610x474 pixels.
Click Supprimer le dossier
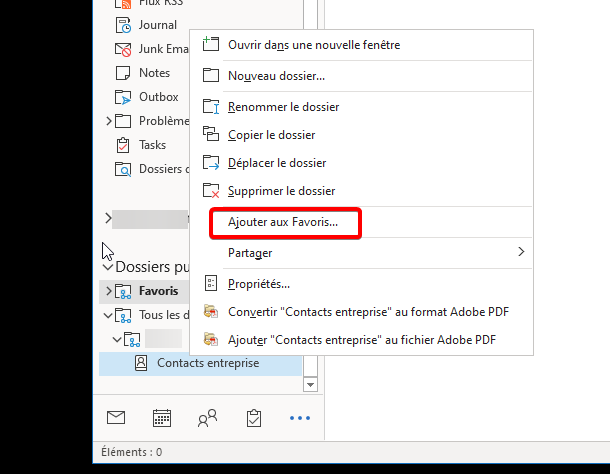(x=281, y=191)
